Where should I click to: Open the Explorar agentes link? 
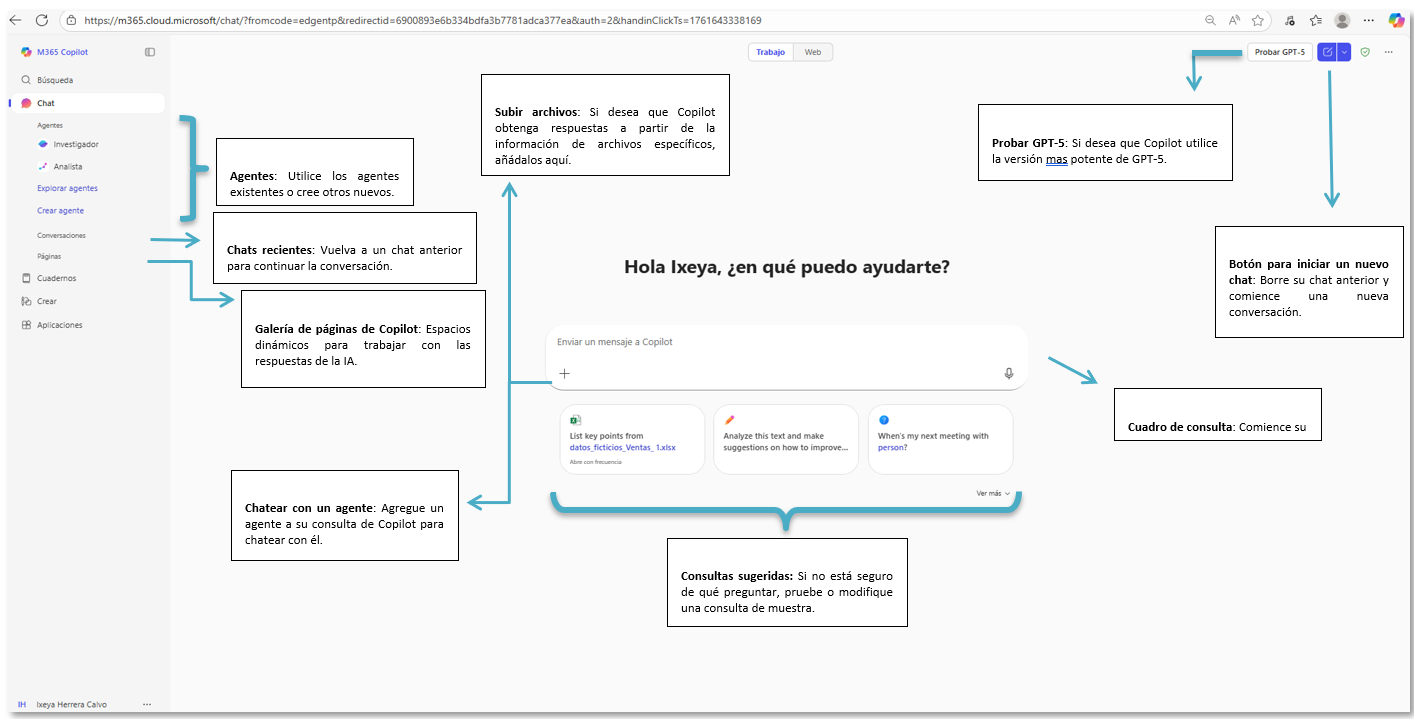[67, 188]
